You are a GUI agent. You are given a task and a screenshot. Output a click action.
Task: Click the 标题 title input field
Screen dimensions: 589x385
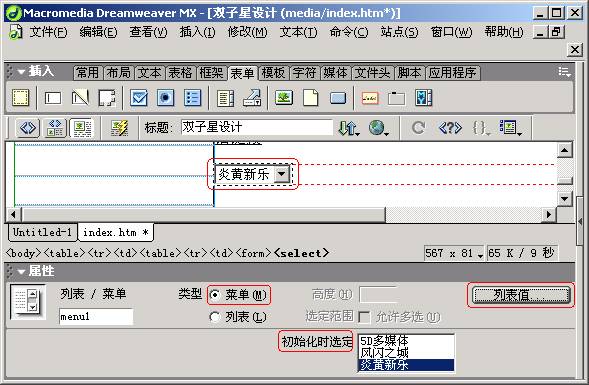pyautogui.click(x=257, y=127)
